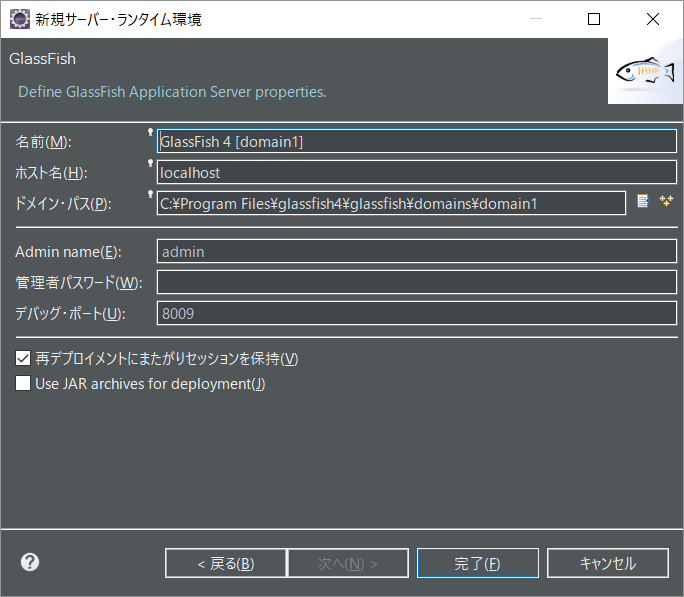Viewport: 684px width, 597px height.
Task: Click the Eclipse window icon in title bar
Action: coord(20,19)
